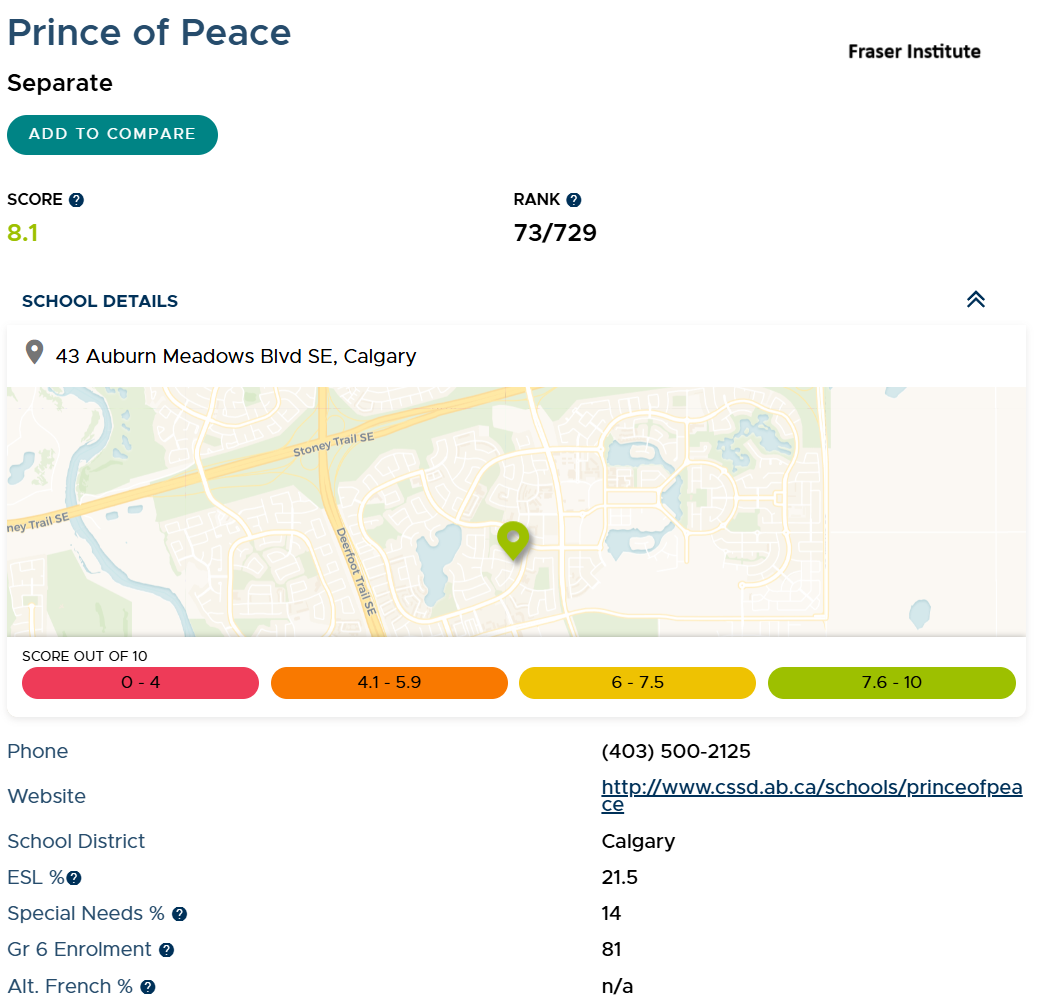Click the orange 4.1 - 5.9 score swatch

tap(389, 683)
